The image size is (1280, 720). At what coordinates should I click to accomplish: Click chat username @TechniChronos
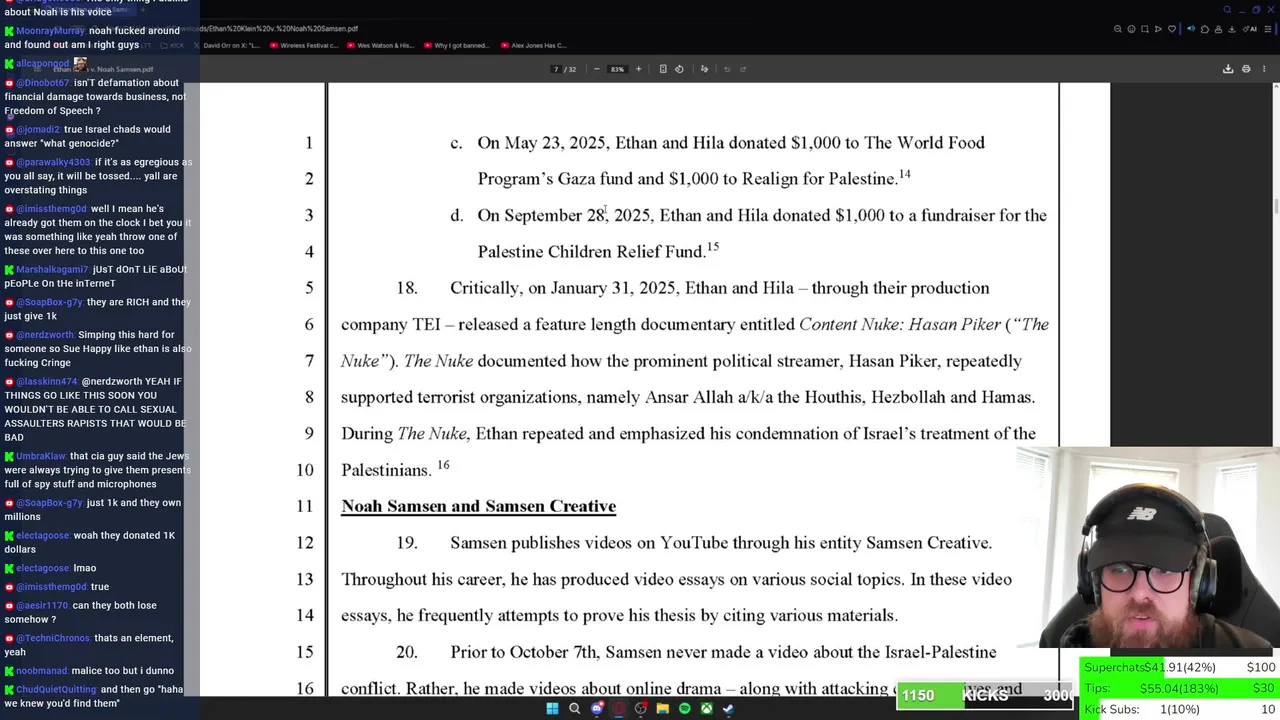[52, 638]
